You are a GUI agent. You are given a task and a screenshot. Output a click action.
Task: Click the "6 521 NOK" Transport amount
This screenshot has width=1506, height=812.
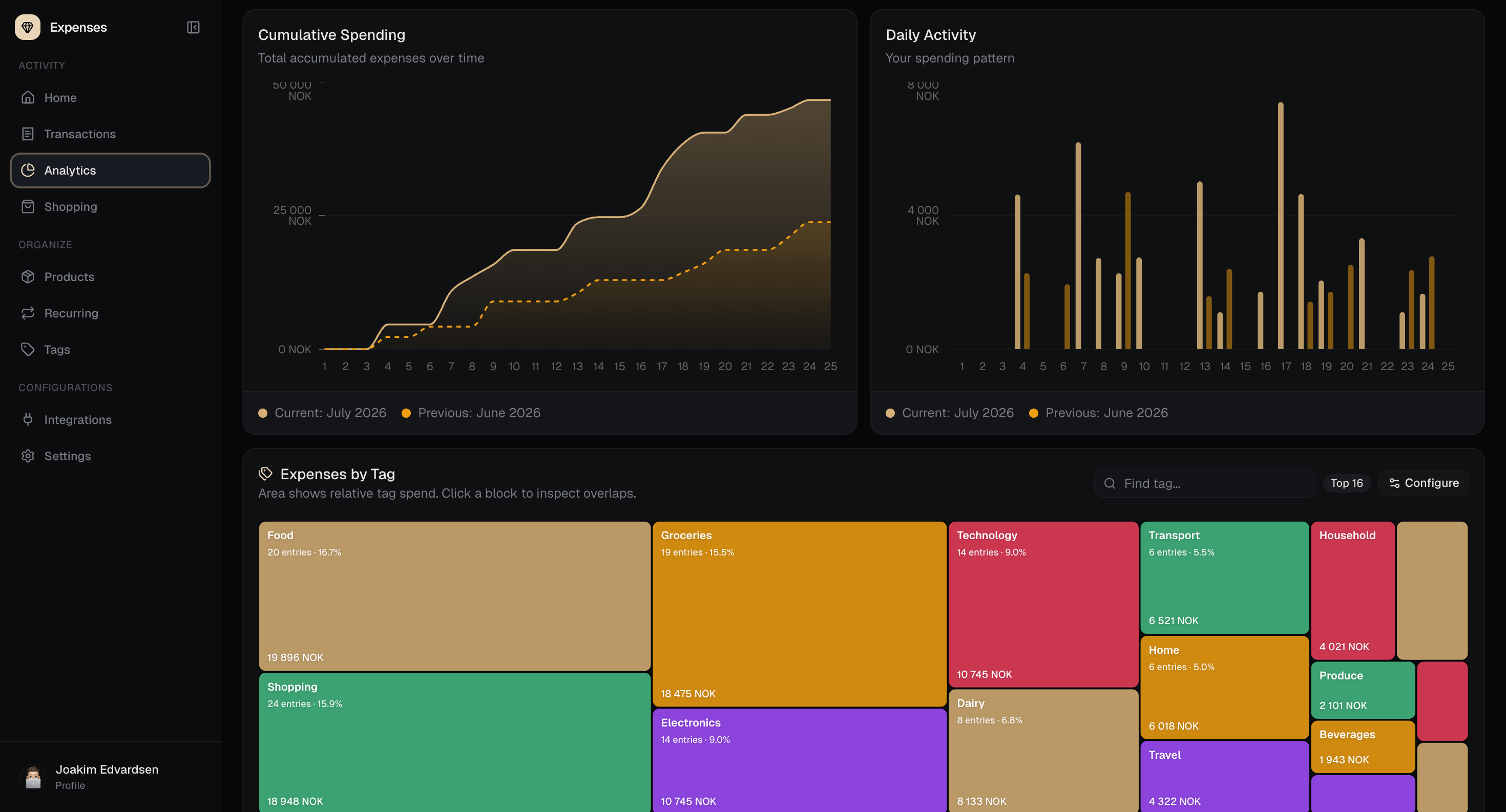[x=1174, y=621]
